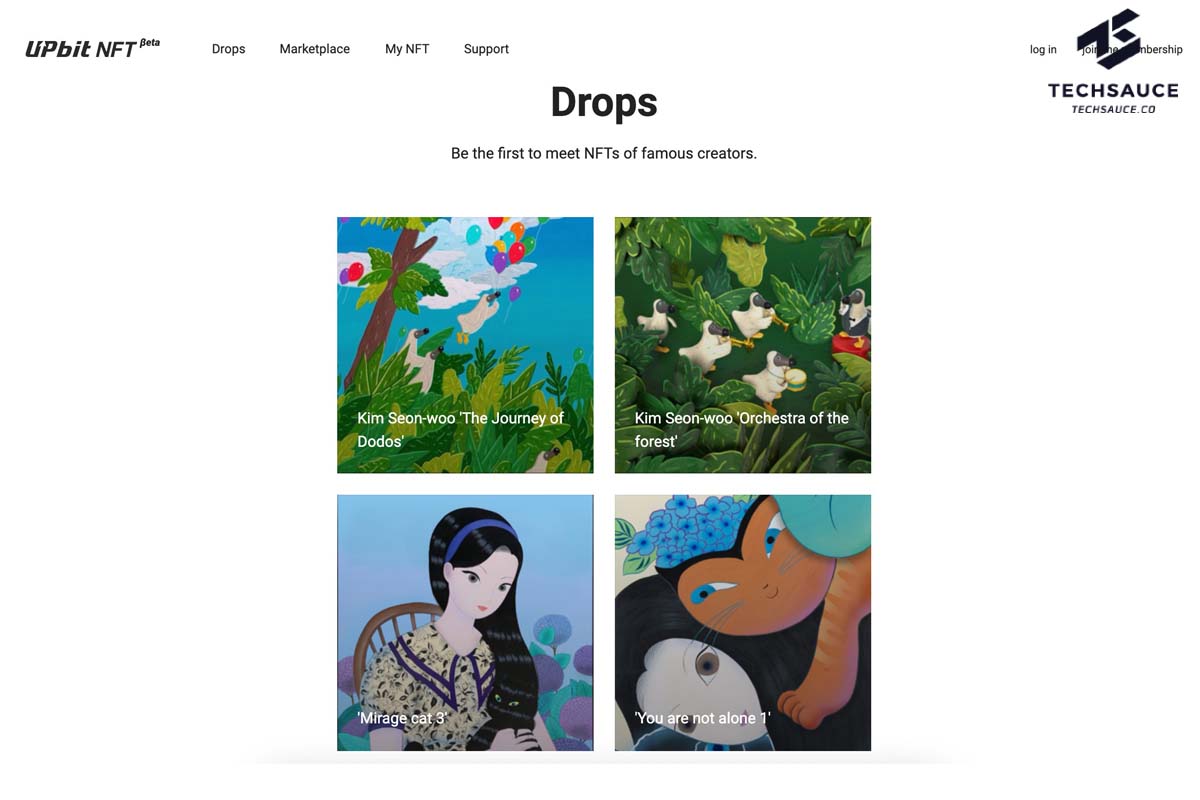
Task: Select the 'Mirage cat 3' title text
Action: [402, 718]
